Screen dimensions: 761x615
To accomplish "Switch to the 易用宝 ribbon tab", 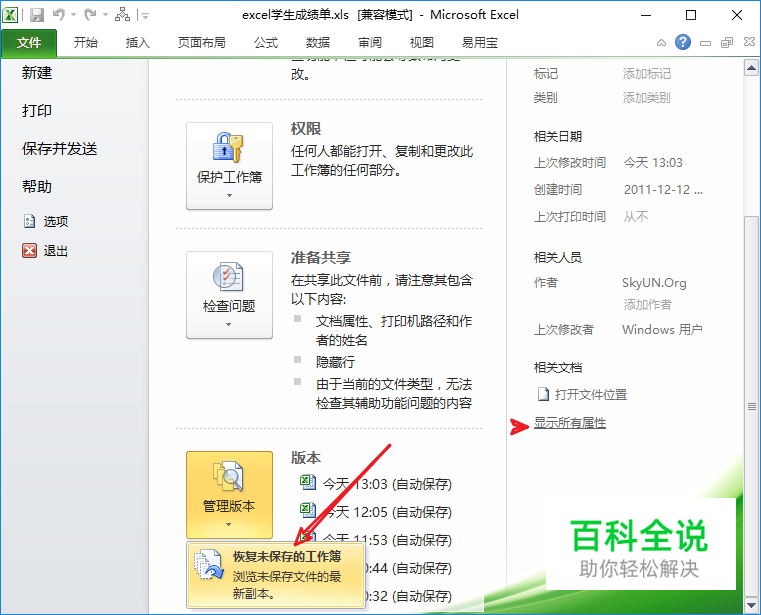I will 480,43.
